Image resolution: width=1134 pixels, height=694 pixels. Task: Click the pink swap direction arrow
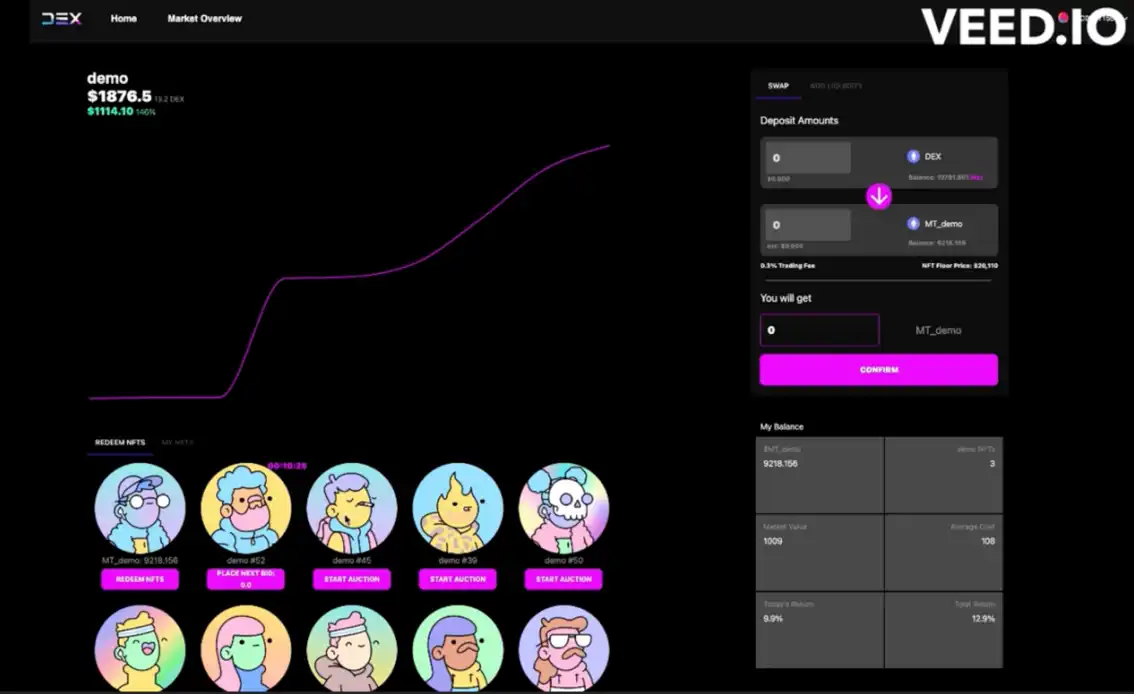coord(879,196)
